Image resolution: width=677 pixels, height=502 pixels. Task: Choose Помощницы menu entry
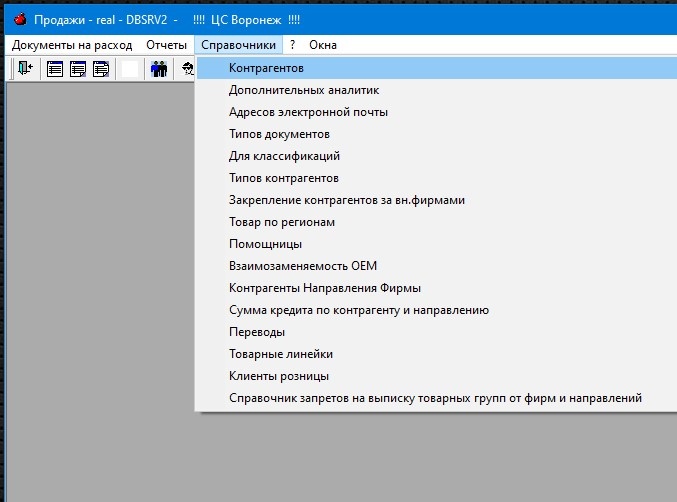[x=437, y=244]
